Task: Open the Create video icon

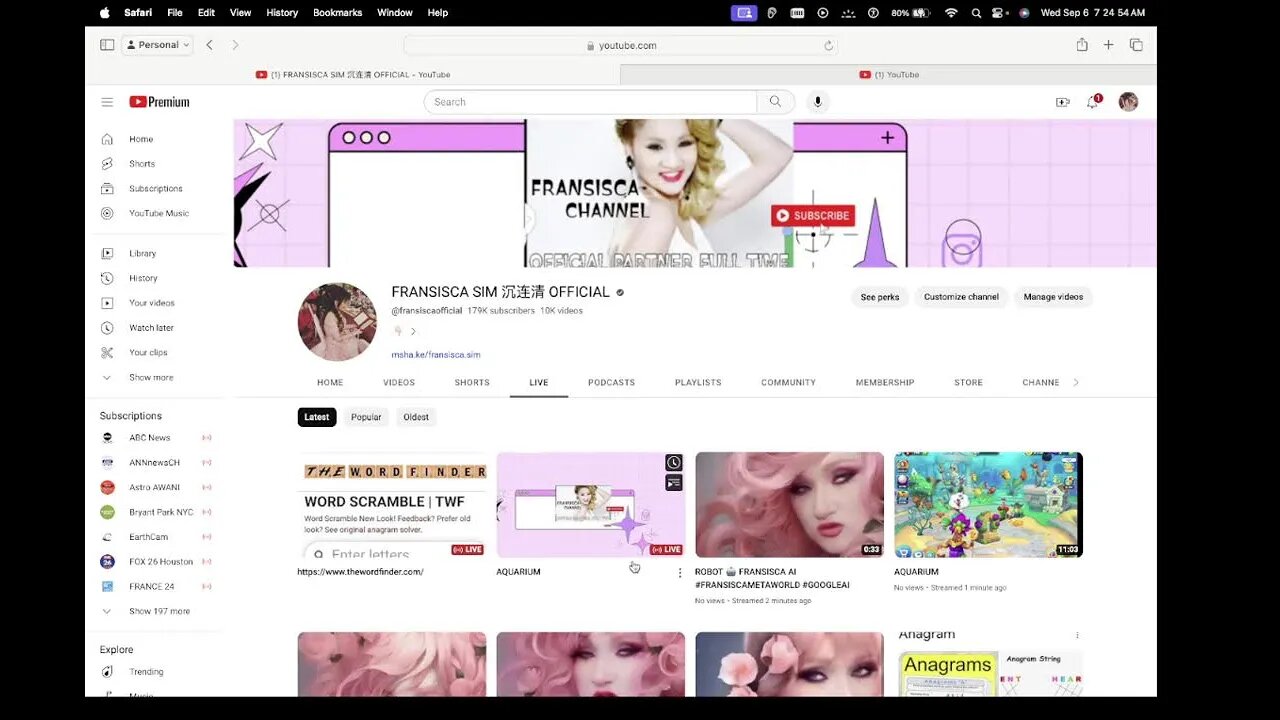Action: tap(1063, 102)
